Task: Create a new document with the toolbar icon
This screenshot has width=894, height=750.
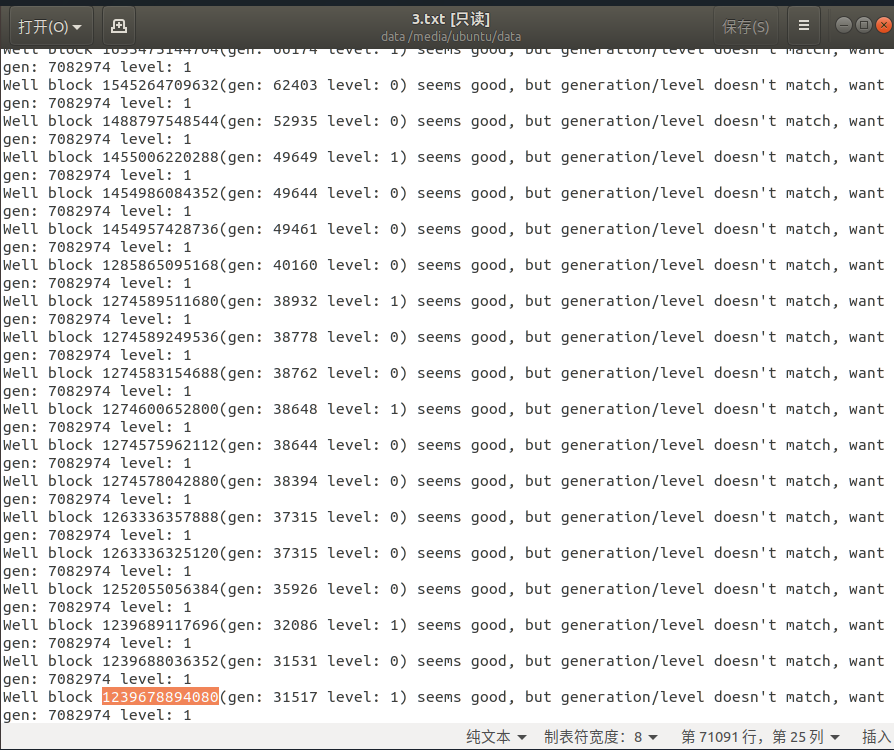Action: [119, 26]
